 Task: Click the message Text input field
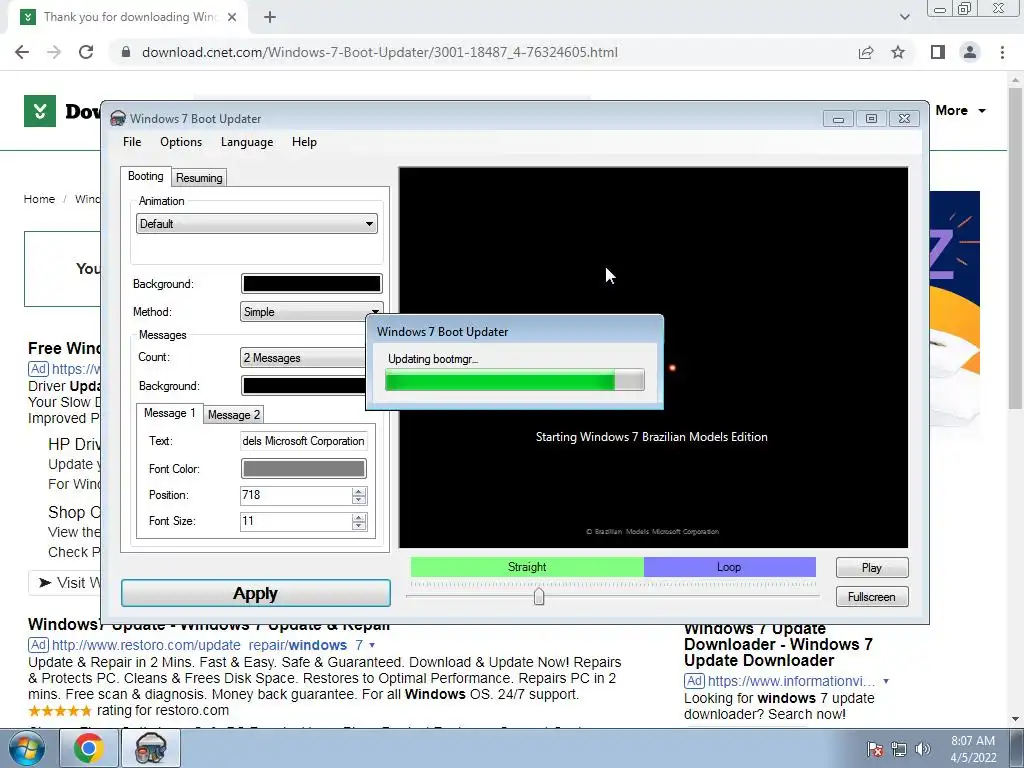[304, 441]
